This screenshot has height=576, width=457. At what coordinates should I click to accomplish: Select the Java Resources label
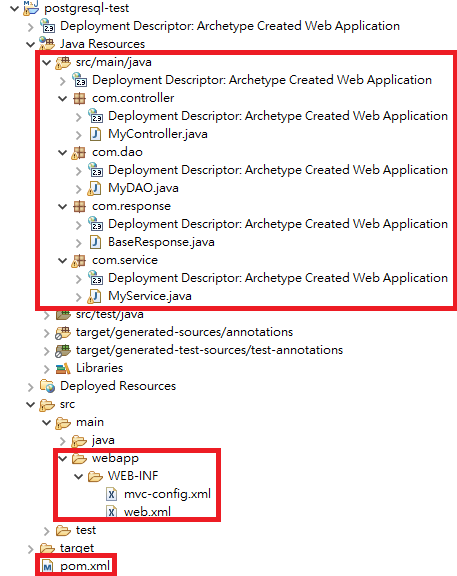(x=102, y=44)
